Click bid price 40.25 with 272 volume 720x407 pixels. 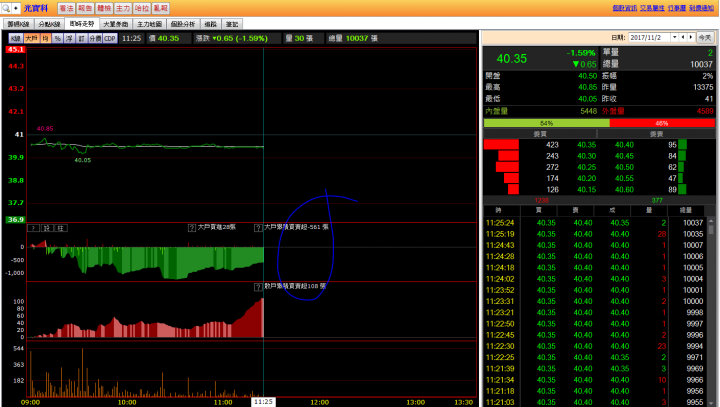coord(586,167)
